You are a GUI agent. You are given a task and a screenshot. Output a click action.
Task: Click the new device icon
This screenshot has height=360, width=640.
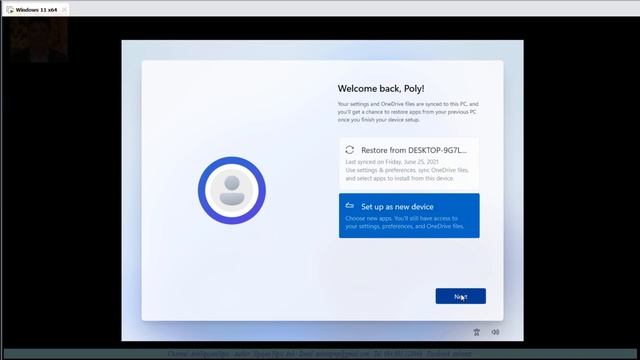point(350,206)
